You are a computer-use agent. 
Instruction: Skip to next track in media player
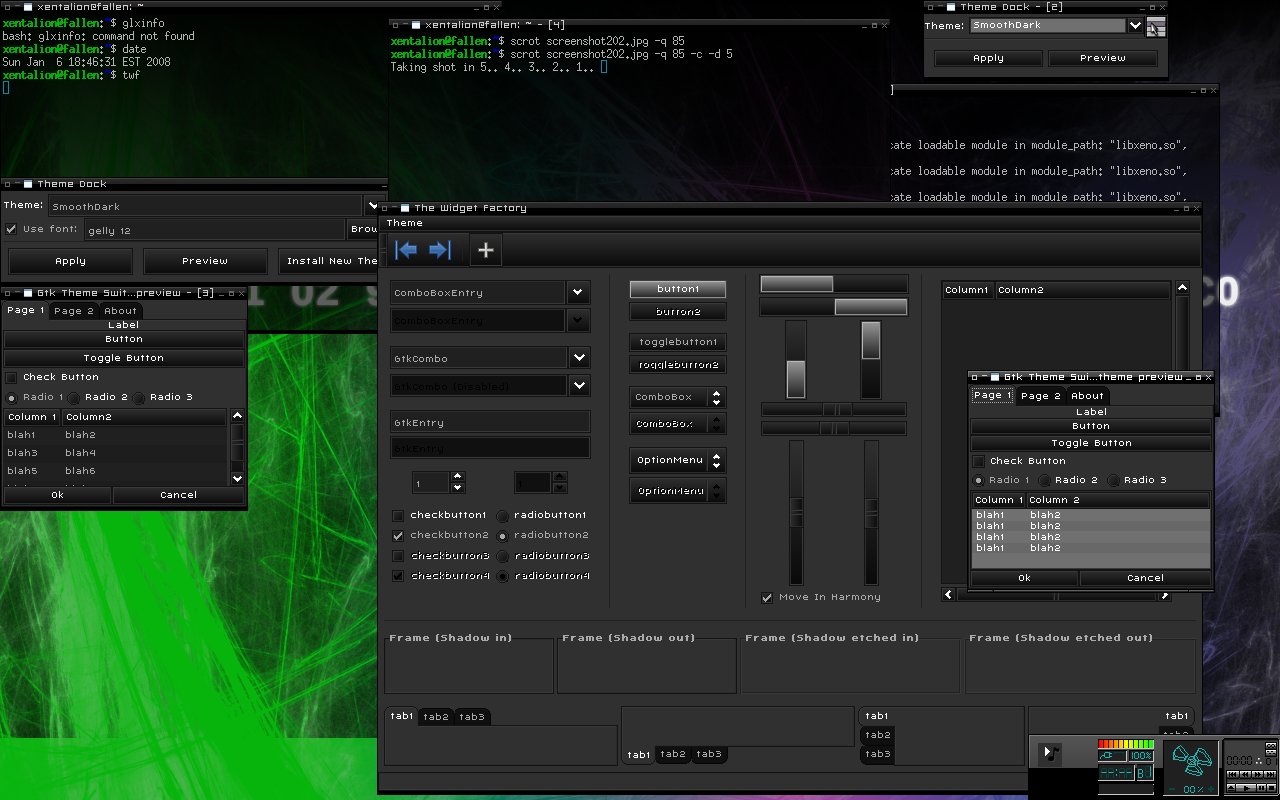[x=1270, y=774]
